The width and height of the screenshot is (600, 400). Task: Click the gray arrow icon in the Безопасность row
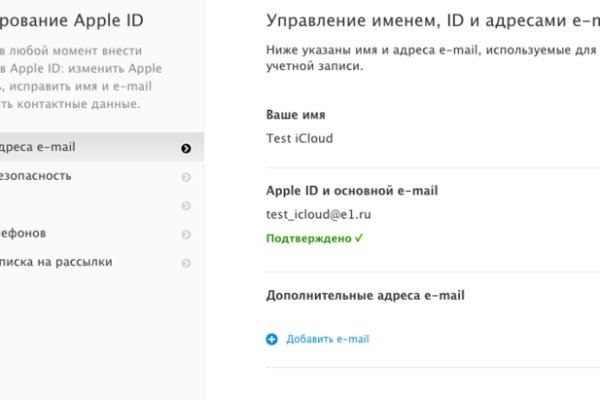coord(186,178)
